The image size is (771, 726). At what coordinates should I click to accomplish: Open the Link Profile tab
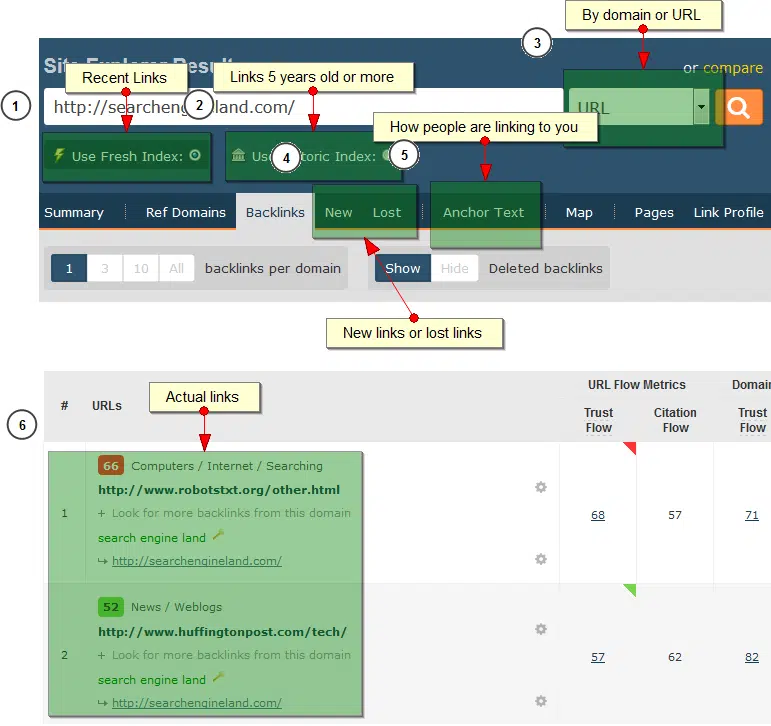pyautogui.click(x=728, y=212)
